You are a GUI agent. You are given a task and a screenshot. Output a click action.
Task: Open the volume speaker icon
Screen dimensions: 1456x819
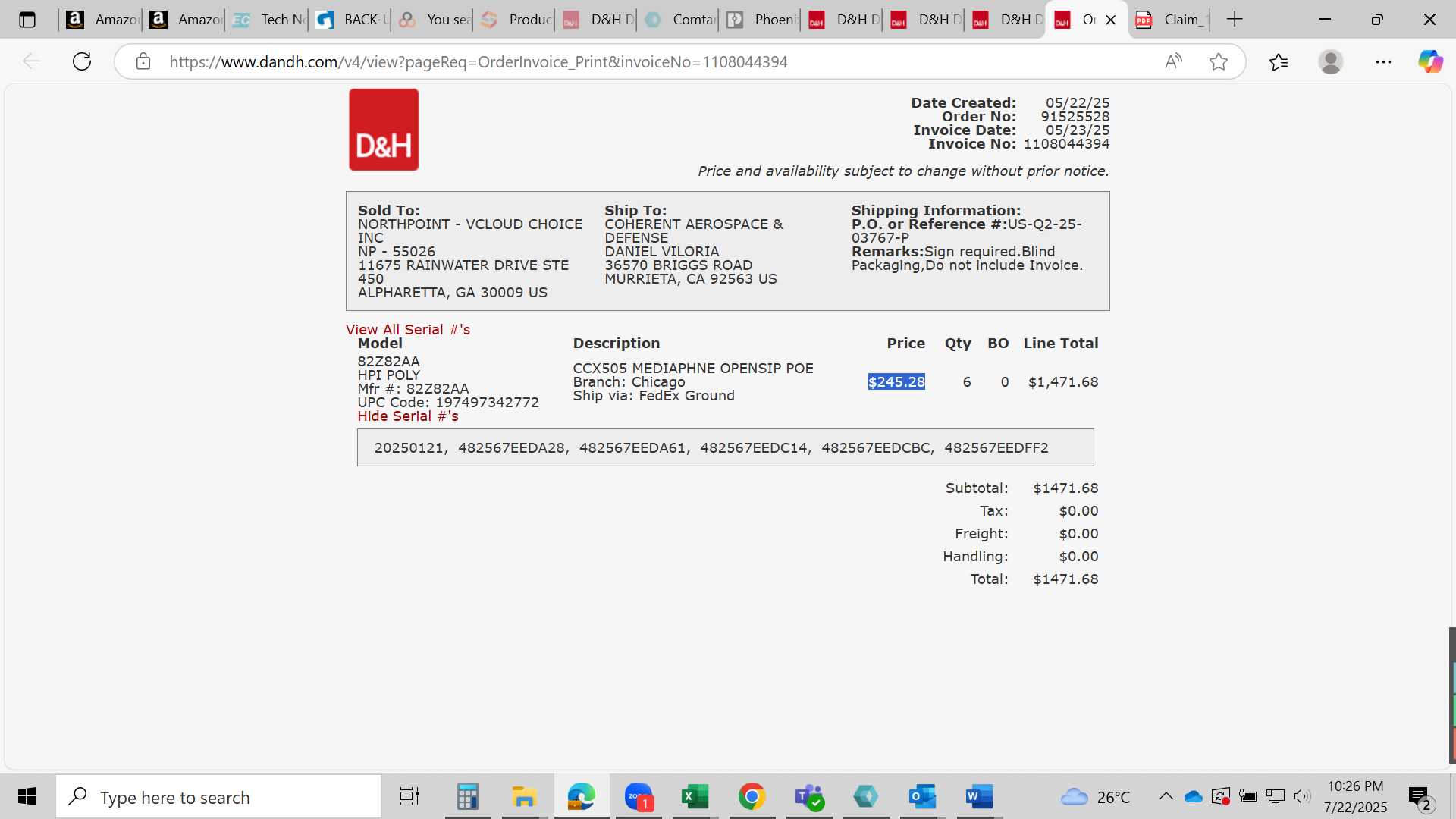1302,797
